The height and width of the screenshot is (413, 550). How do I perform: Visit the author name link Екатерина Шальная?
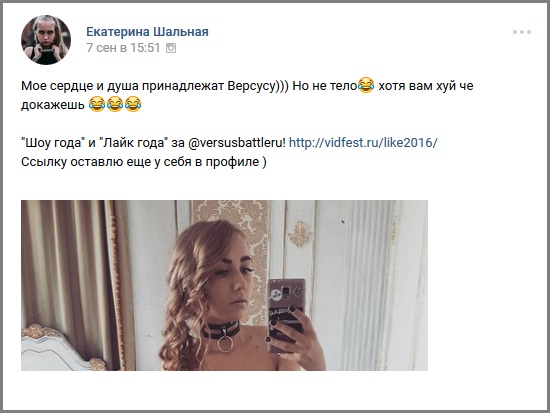(147, 32)
